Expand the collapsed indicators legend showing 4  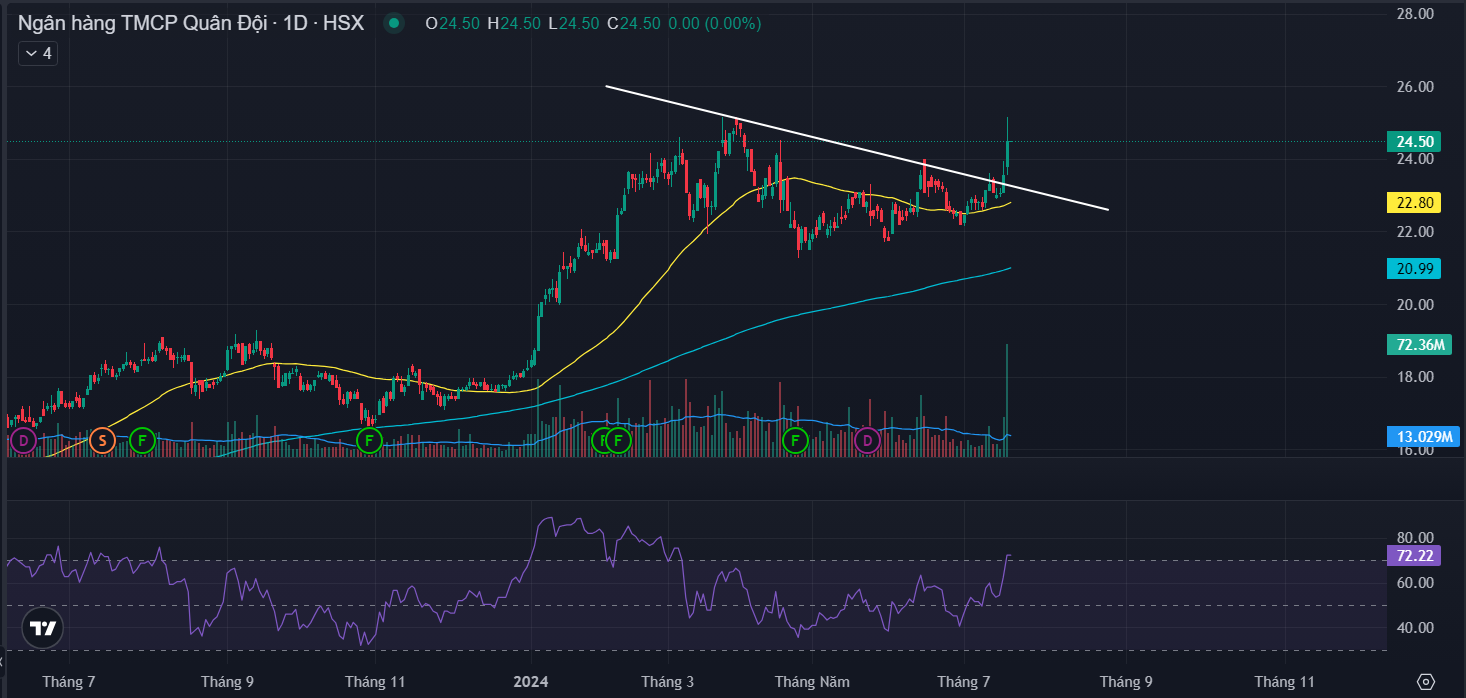click(38, 54)
